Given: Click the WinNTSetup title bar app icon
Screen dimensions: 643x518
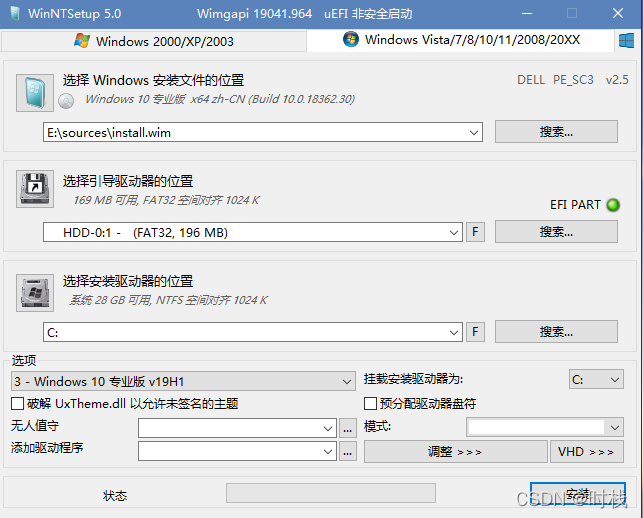Looking at the screenshot, I should click(15, 14).
